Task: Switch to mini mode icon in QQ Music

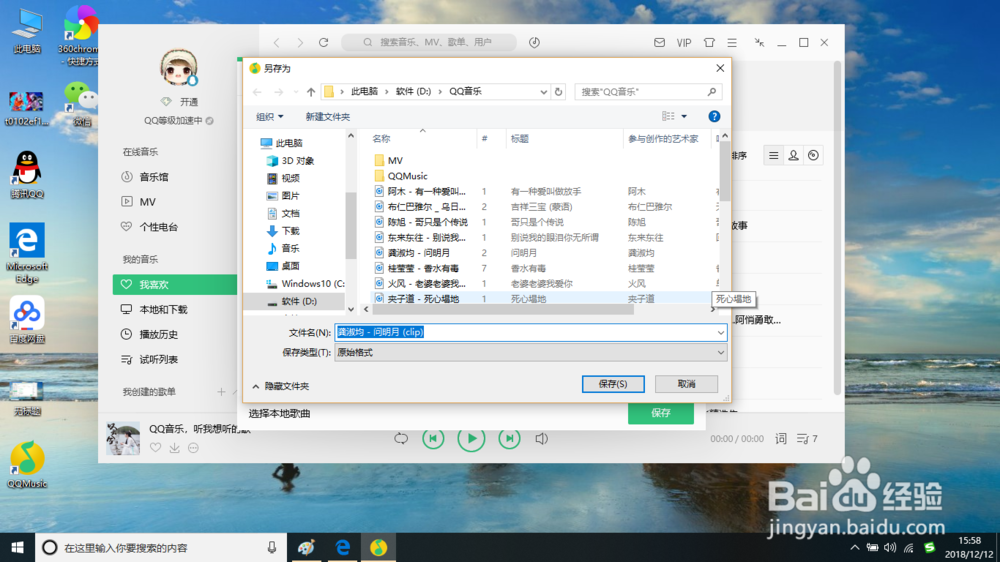Action: coord(759,42)
